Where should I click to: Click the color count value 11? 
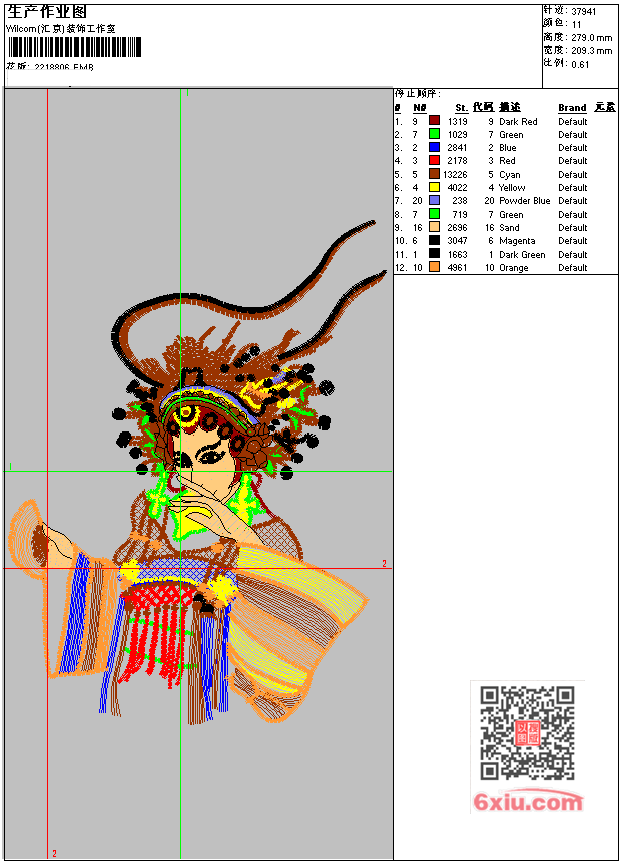[576, 24]
